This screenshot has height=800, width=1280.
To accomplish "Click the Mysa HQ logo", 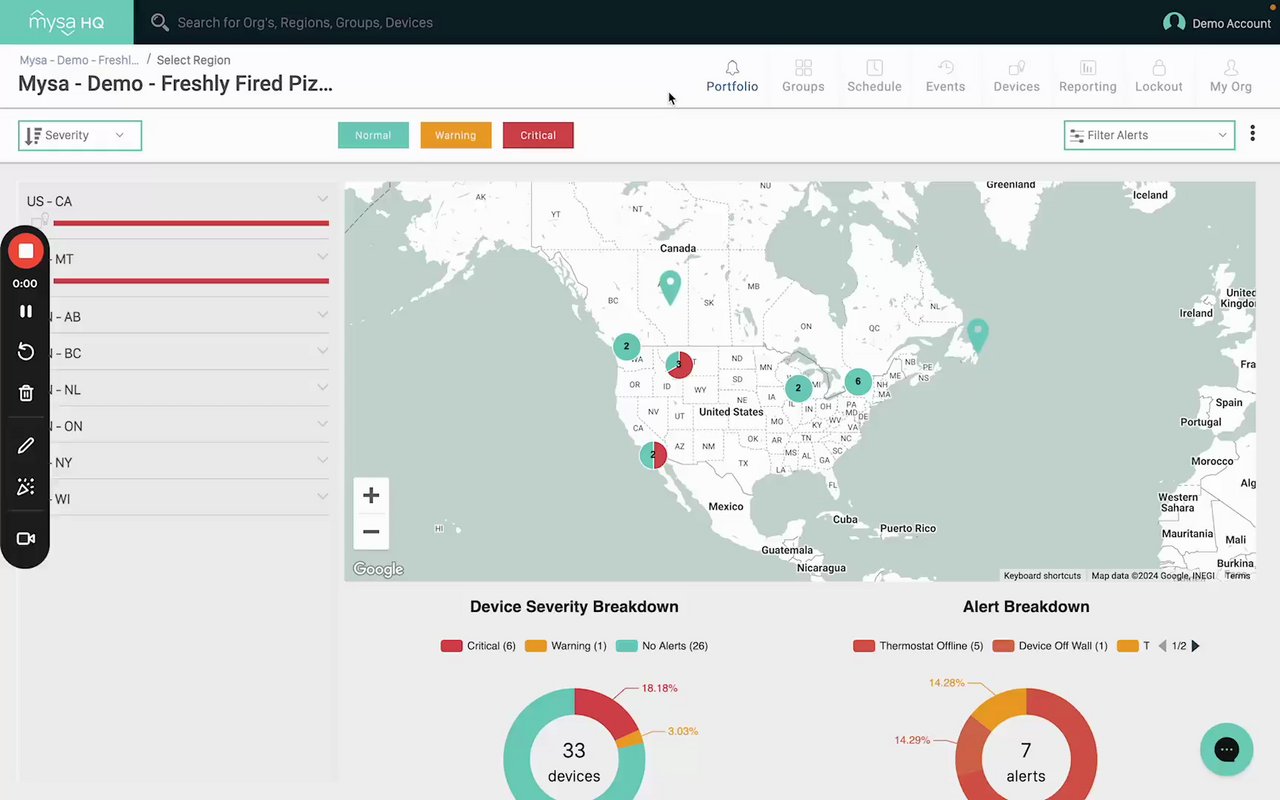I will point(66,22).
